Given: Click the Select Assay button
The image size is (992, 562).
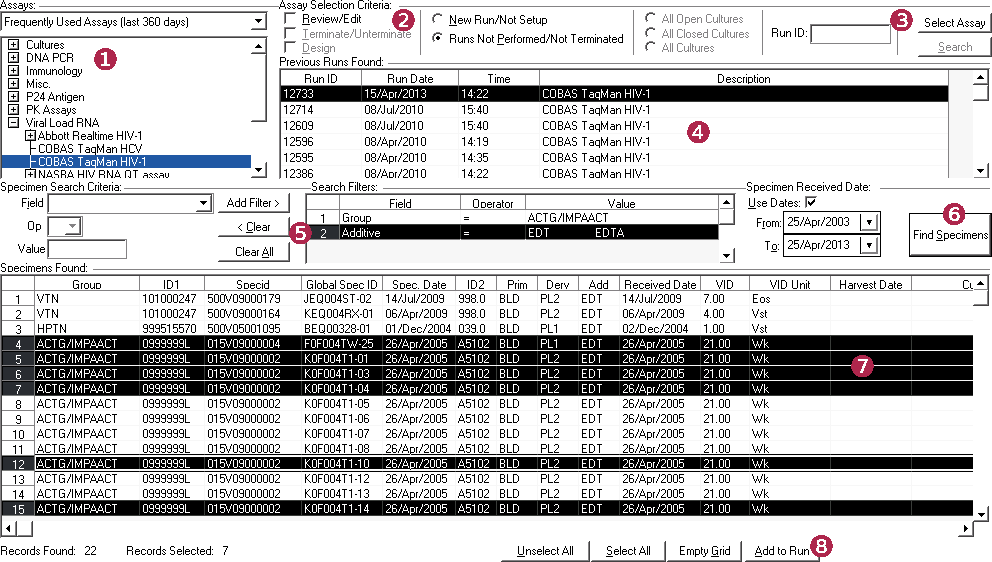Looking at the screenshot, I should [x=955, y=23].
